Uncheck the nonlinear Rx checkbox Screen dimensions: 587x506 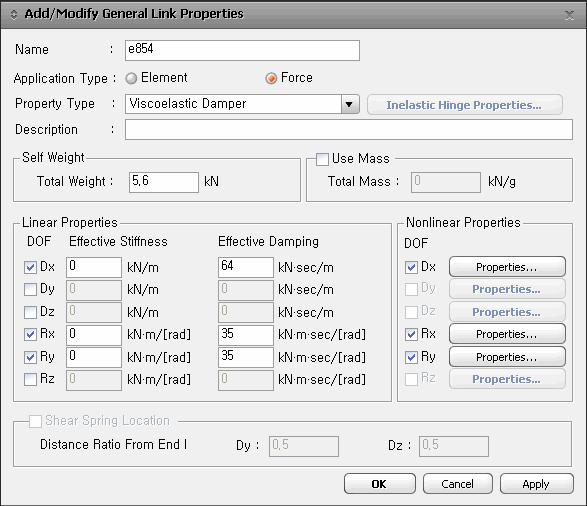pyautogui.click(x=411, y=334)
